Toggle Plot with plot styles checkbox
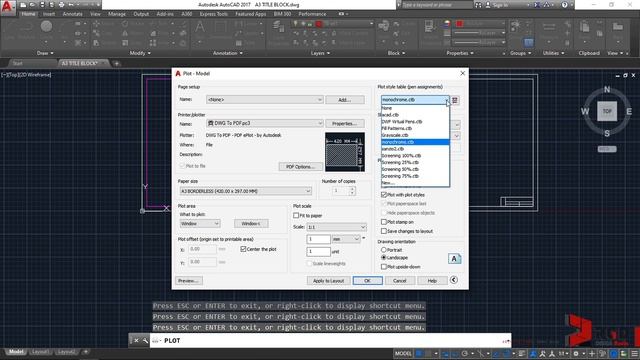 [x=384, y=195]
